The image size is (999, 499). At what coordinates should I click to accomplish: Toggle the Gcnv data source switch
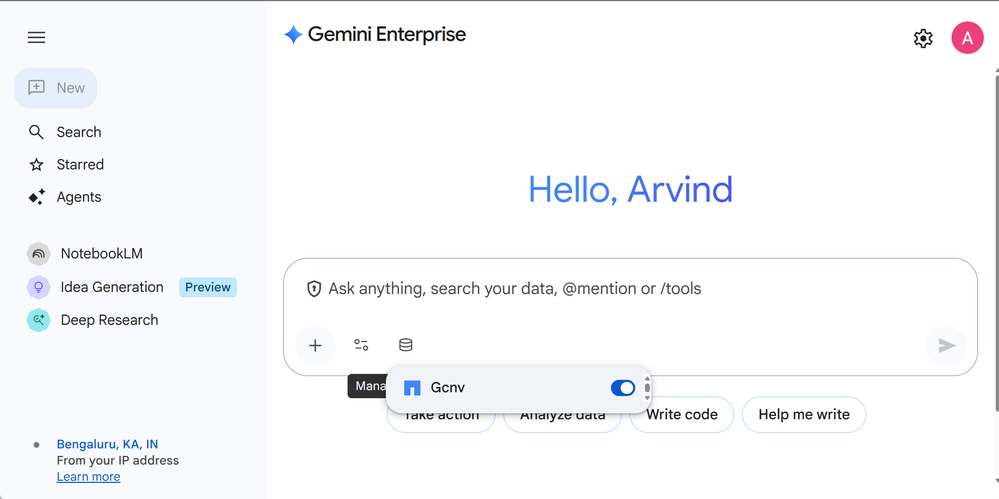coord(622,388)
